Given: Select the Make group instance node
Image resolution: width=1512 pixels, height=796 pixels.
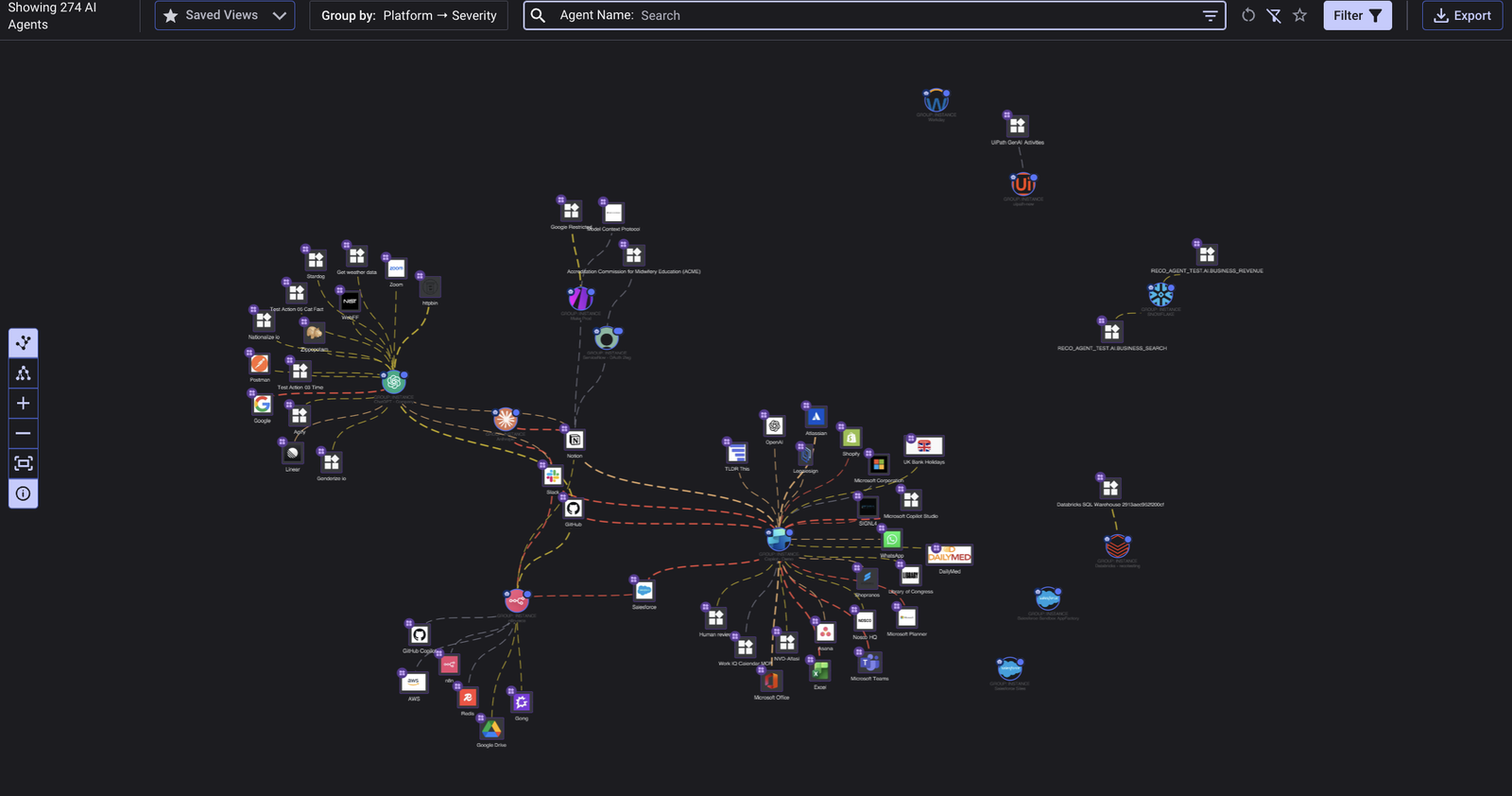Looking at the screenshot, I should pos(581,299).
